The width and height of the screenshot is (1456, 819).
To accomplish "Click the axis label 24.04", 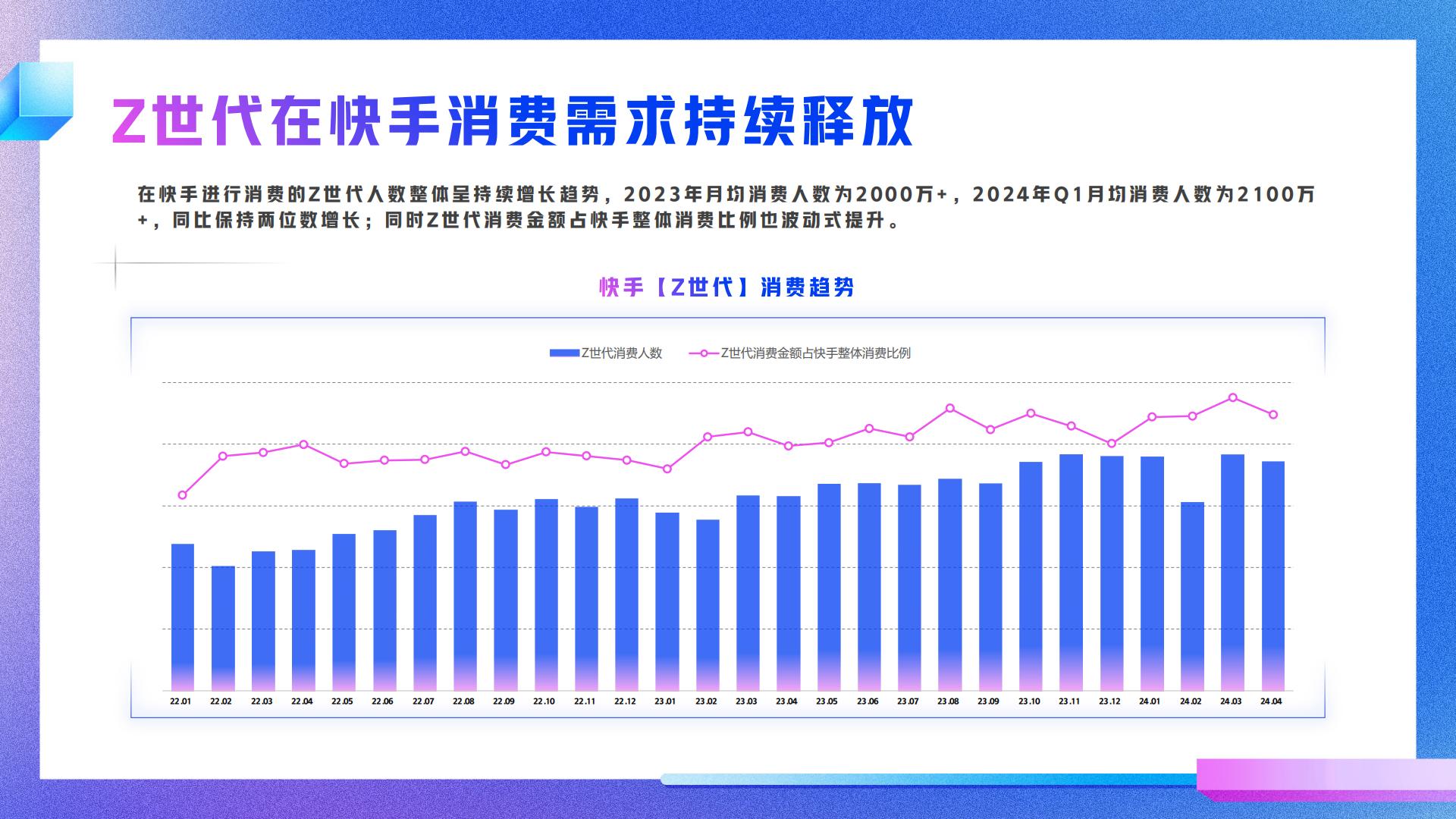I will 1271,701.
